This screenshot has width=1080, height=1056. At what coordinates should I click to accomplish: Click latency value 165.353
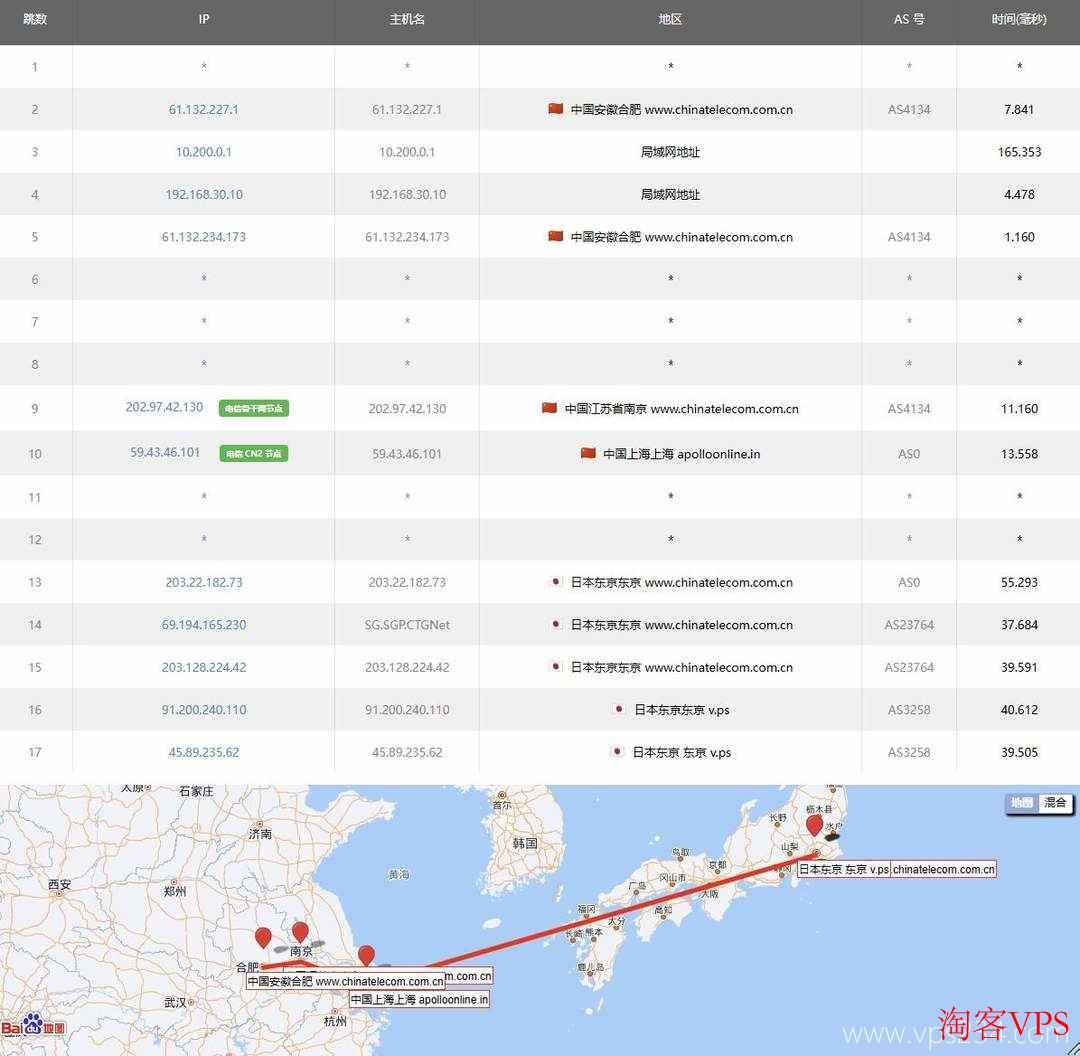(x=1019, y=152)
